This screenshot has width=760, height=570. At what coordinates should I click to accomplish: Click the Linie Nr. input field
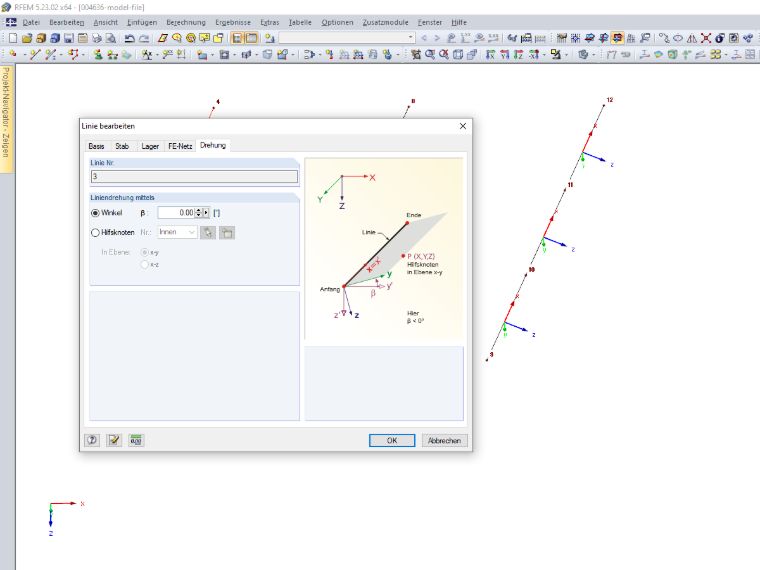194,176
